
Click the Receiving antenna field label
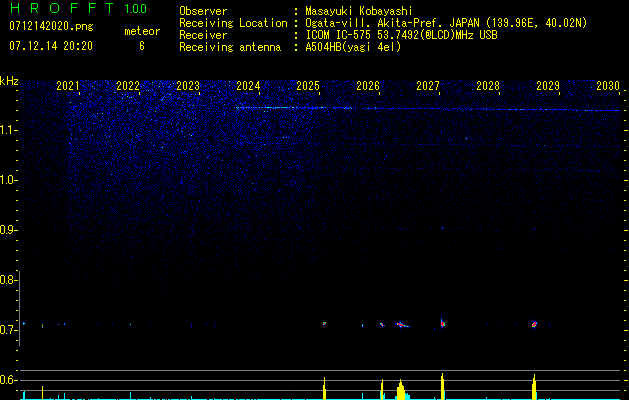pos(230,47)
